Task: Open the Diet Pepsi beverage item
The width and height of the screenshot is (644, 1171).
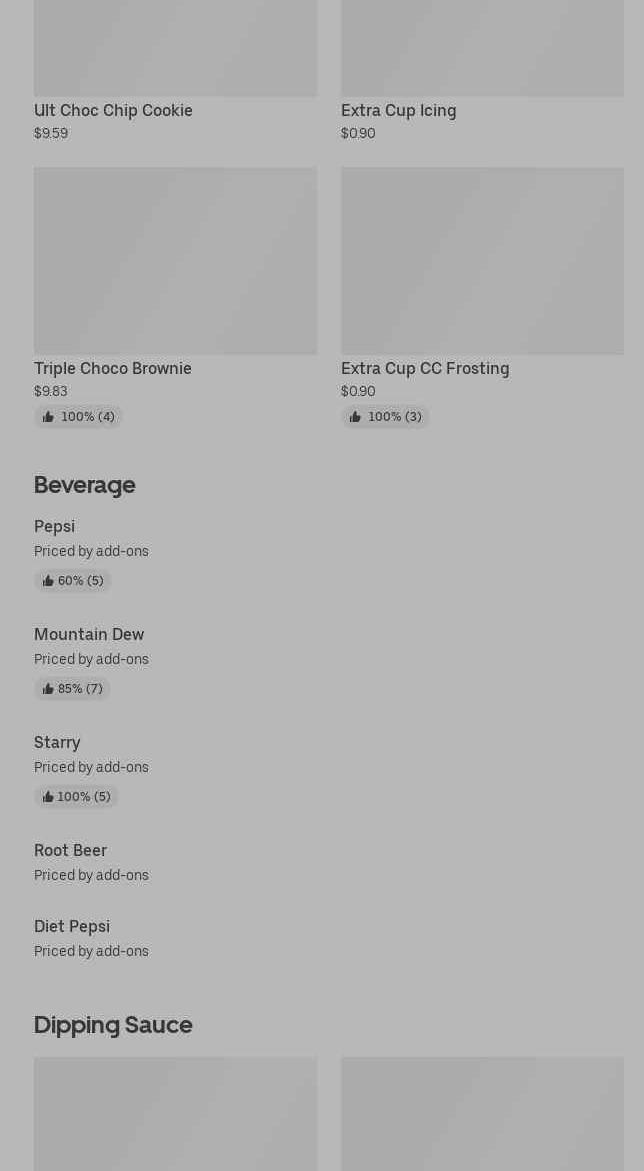Action: (x=72, y=926)
